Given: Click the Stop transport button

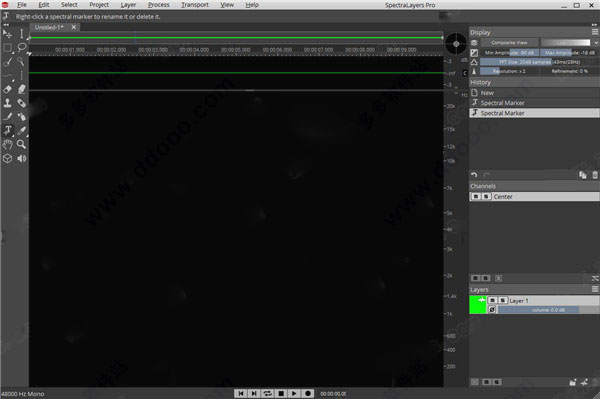Looking at the screenshot, I should (281, 393).
